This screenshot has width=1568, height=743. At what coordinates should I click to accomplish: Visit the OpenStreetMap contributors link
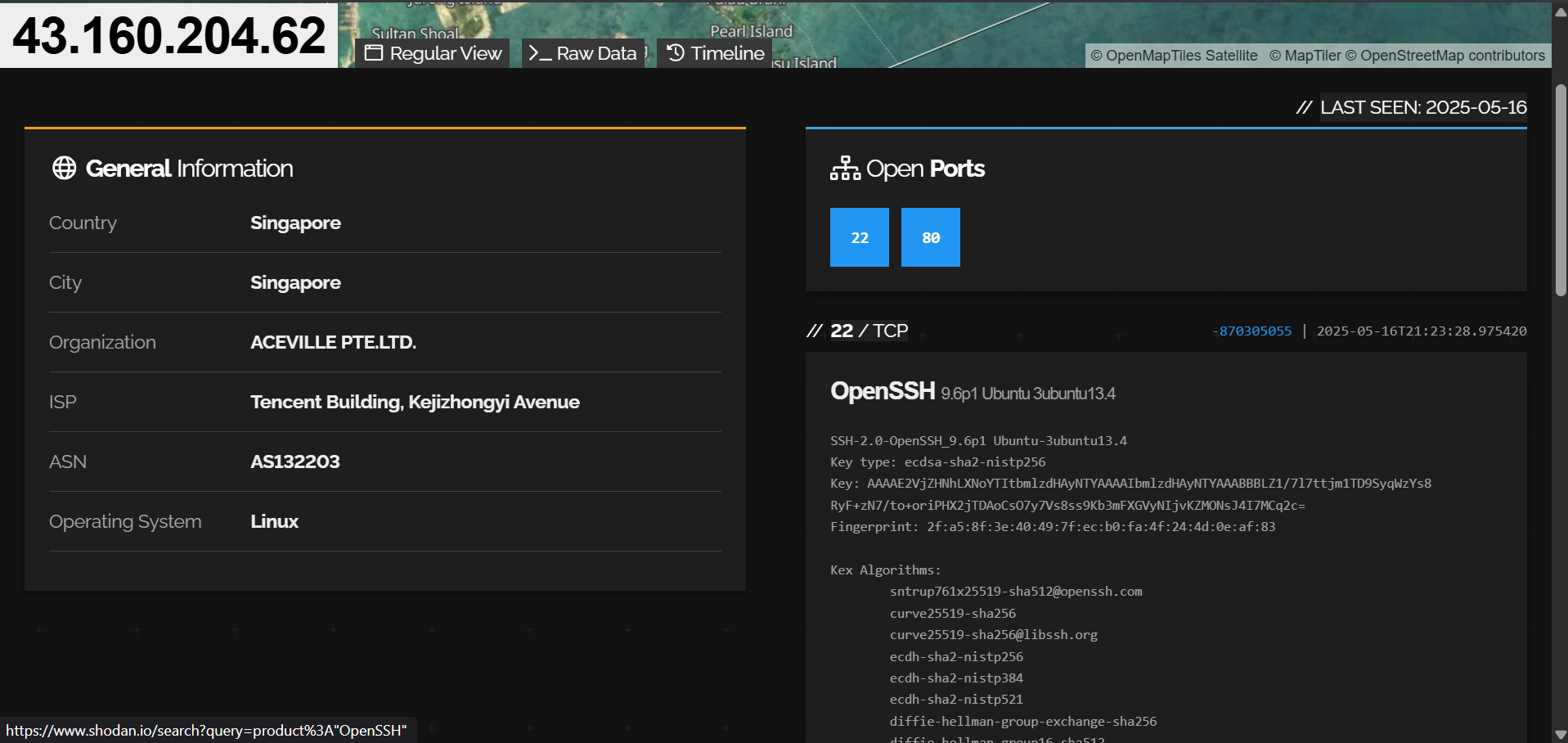(x=1445, y=56)
